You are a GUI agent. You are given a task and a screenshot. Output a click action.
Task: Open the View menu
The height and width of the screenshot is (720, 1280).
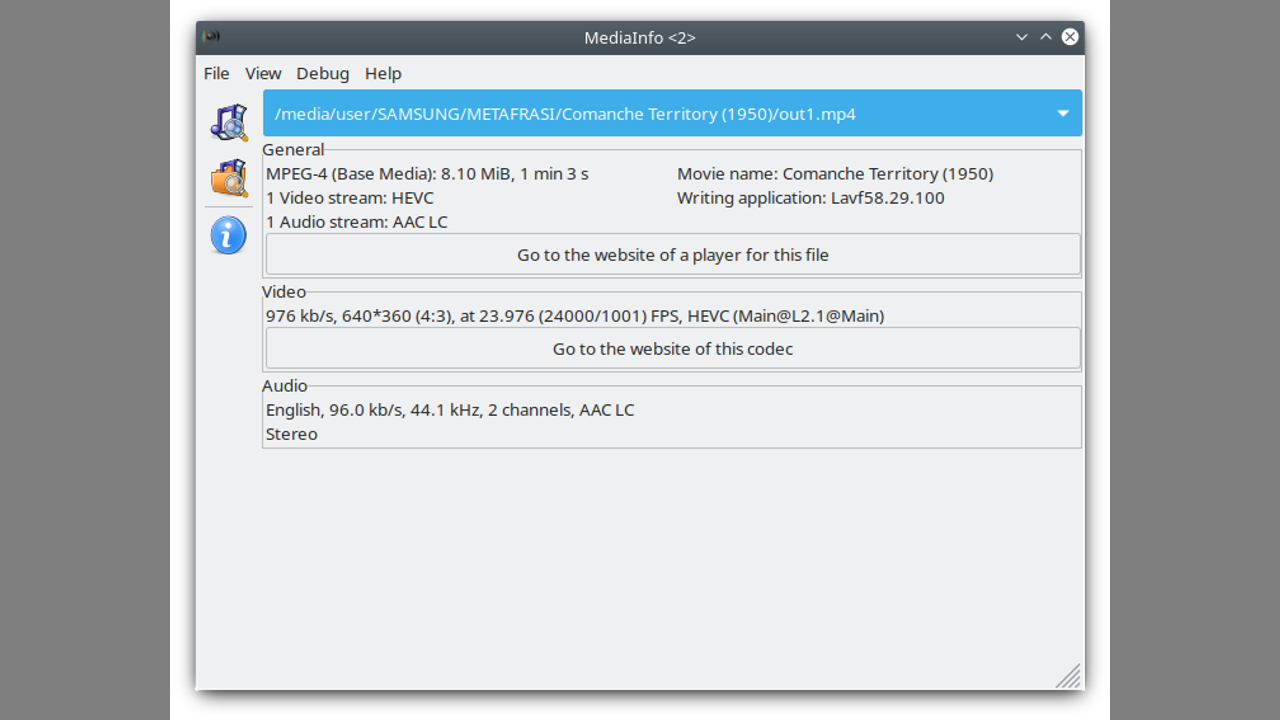pyautogui.click(x=263, y=73)
